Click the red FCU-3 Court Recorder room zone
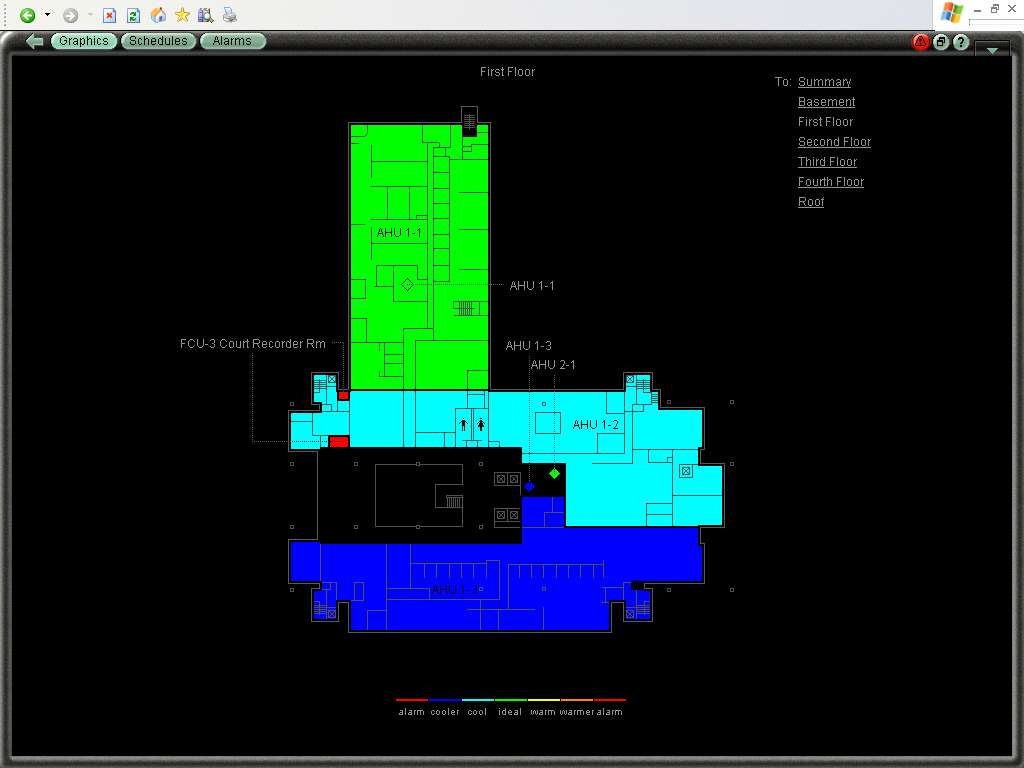 pyautogui.click(x=339, y=441)
